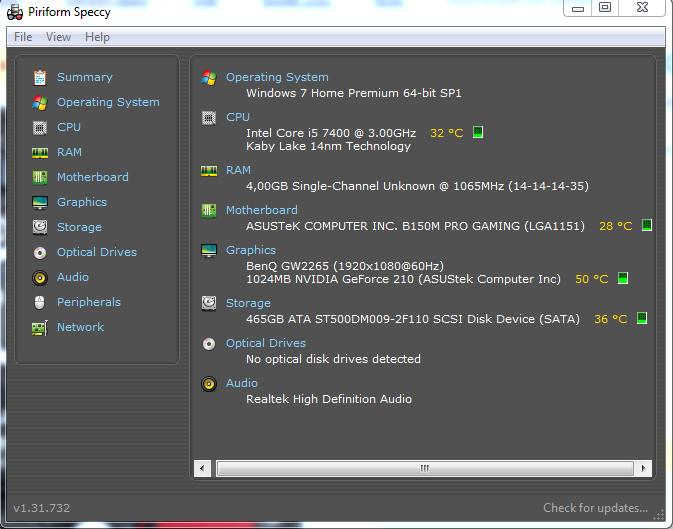Open the File menu

[x=23, y=37]
